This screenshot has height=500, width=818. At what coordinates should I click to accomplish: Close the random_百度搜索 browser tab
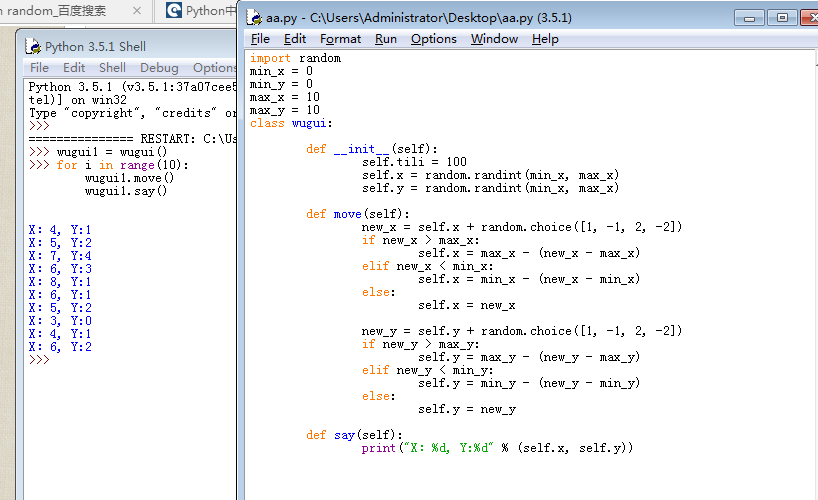136,11
